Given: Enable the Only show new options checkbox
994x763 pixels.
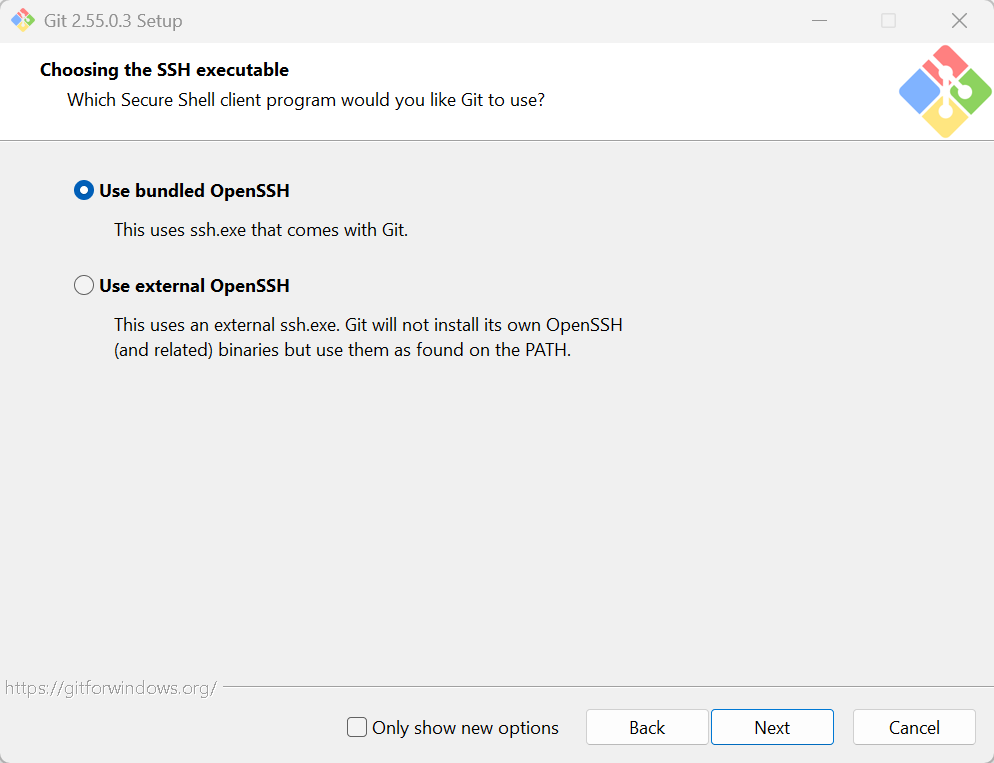Looking at the screenshot, I should click(357, 727).
